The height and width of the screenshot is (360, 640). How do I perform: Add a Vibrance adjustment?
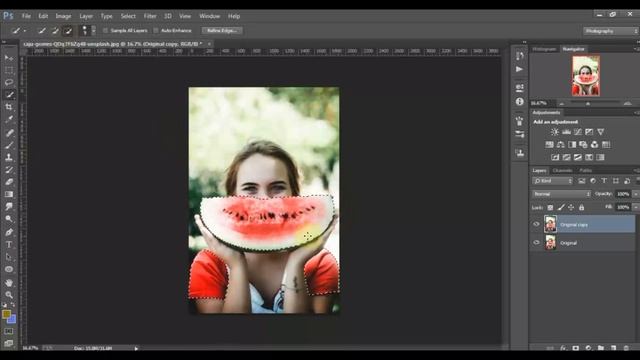tap(600, 132)
